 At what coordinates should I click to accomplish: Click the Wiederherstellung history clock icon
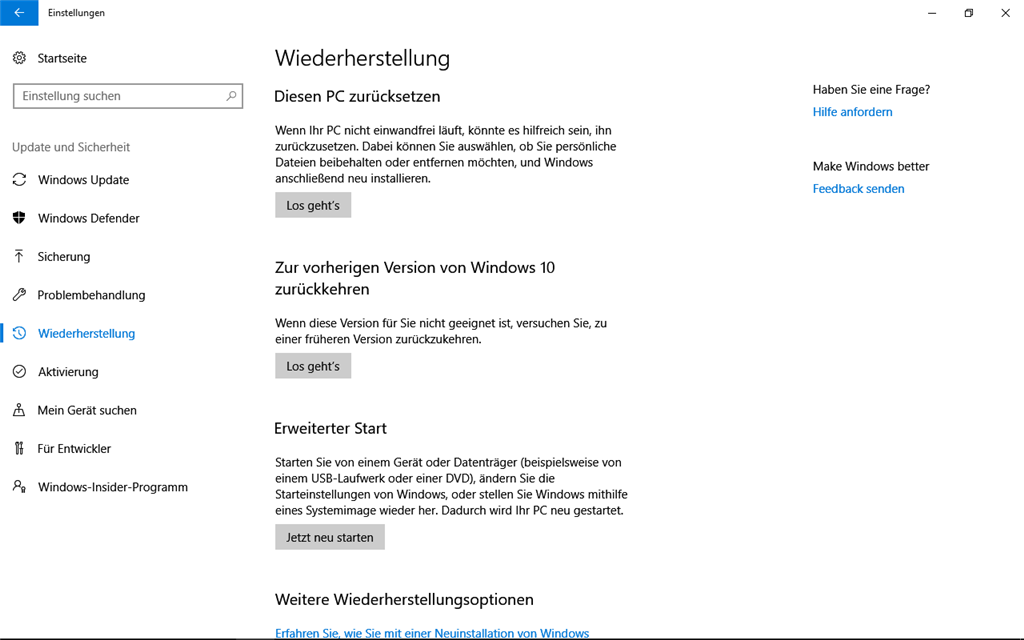pos(20,333)
